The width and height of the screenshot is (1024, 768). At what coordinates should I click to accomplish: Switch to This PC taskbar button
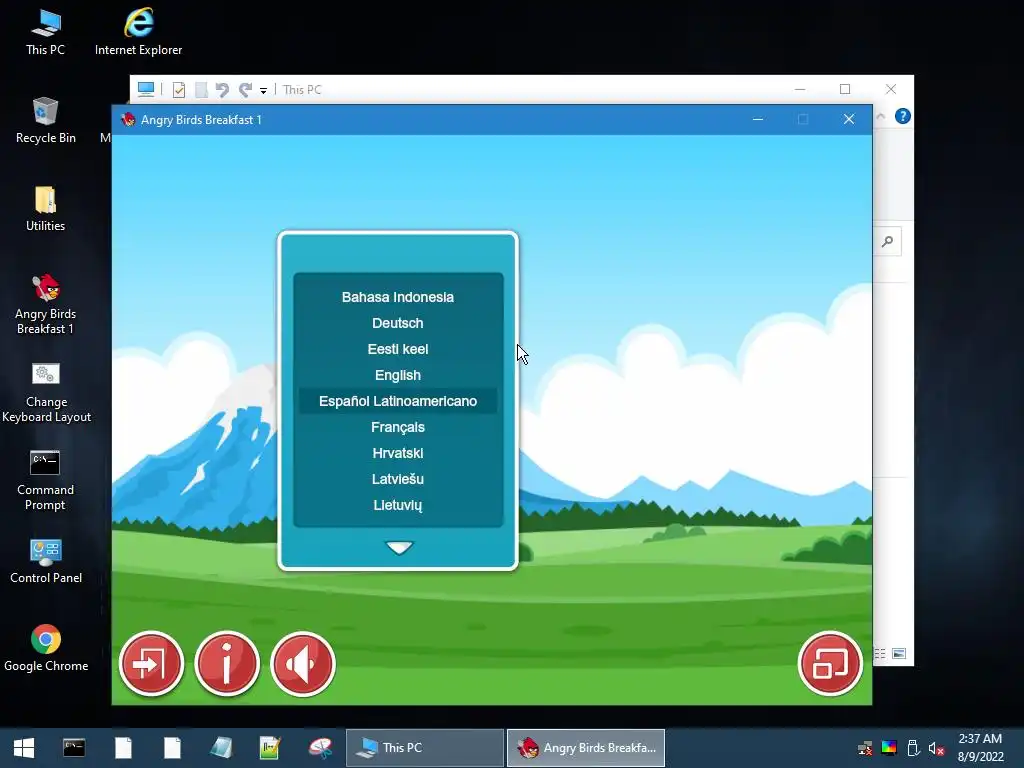pos(424,748)
